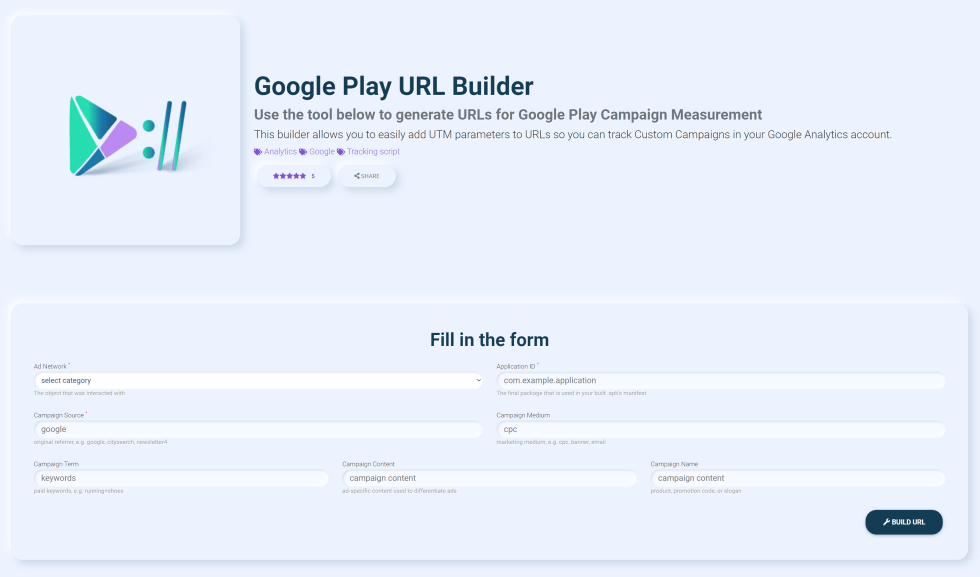Click the tag icon next to Analytics

(x=258, y=152)
